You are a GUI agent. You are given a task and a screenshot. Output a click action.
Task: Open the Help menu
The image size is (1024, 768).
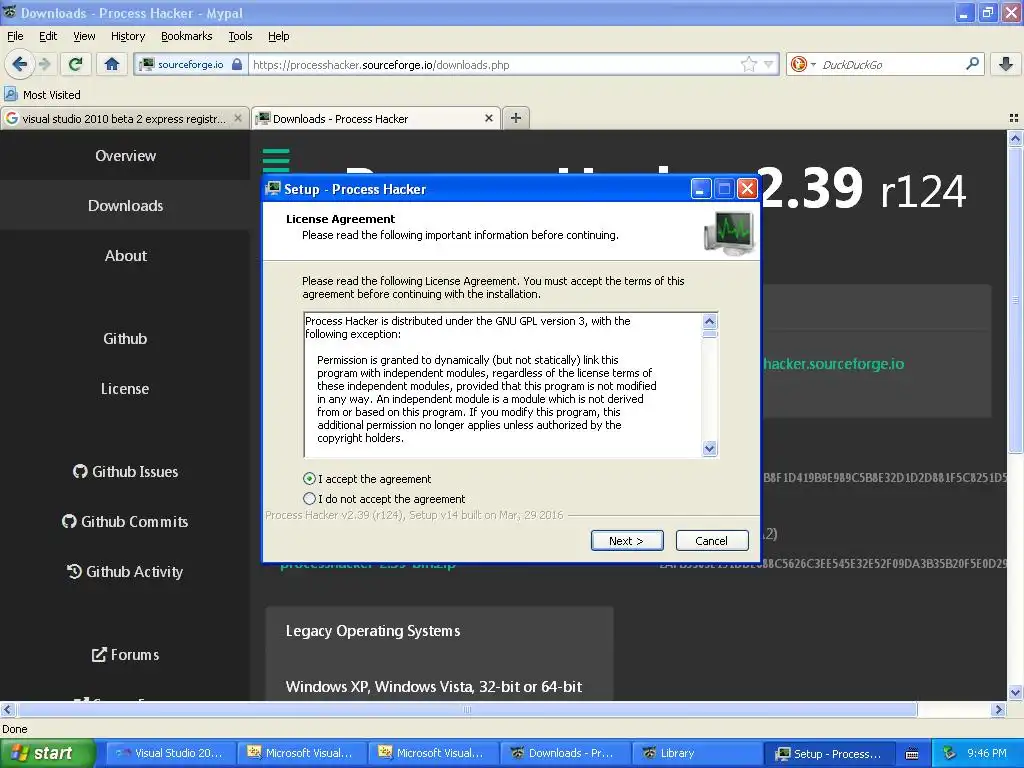tap(278, 37)
